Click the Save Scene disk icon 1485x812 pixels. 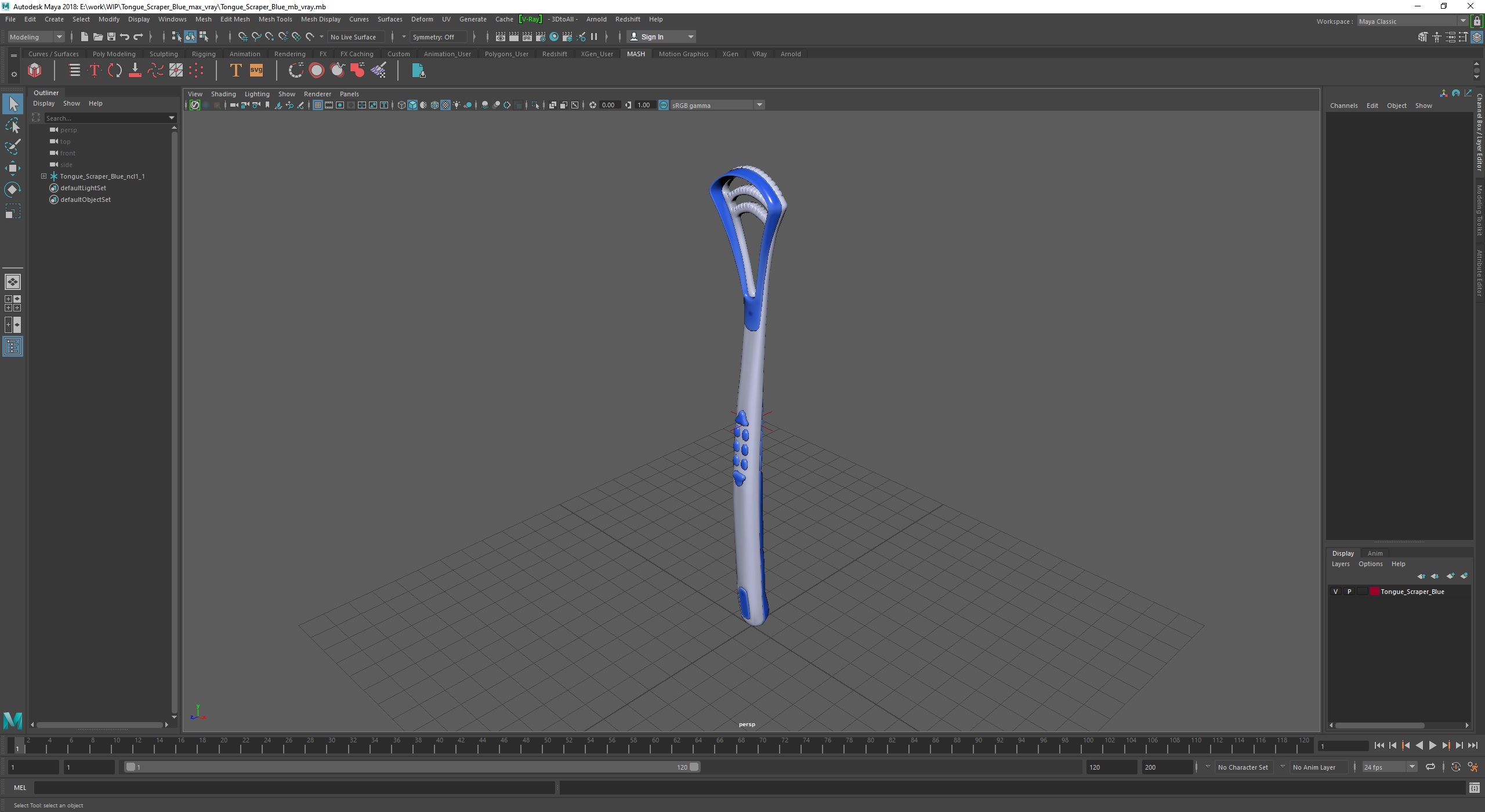(111, 37)
